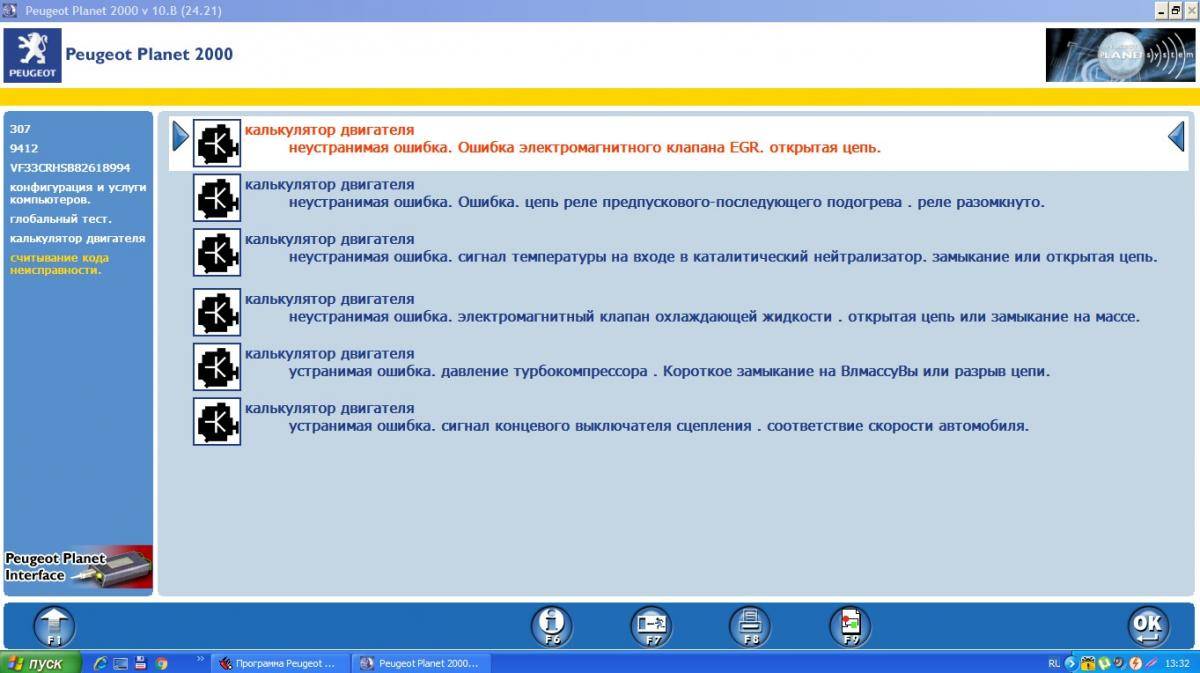Screen dimensions: 1200x673
Task: Select the clutch switch signal fault line
Action: [658, 426]
